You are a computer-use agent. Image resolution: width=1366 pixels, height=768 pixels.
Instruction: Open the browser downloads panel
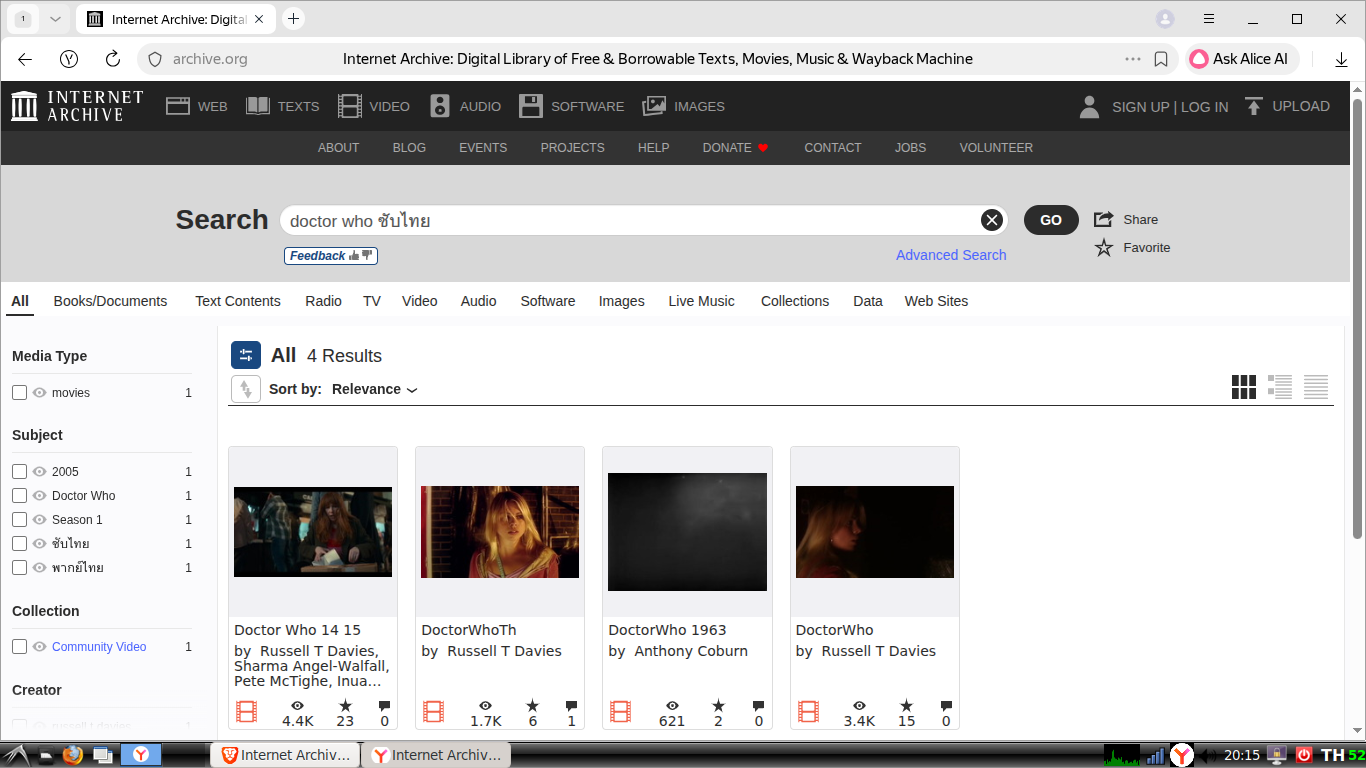coord(1342,59)
